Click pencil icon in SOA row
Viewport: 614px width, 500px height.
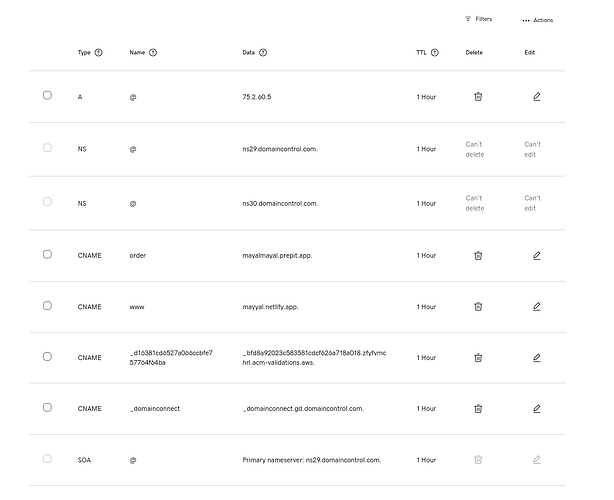pos(537,459)
